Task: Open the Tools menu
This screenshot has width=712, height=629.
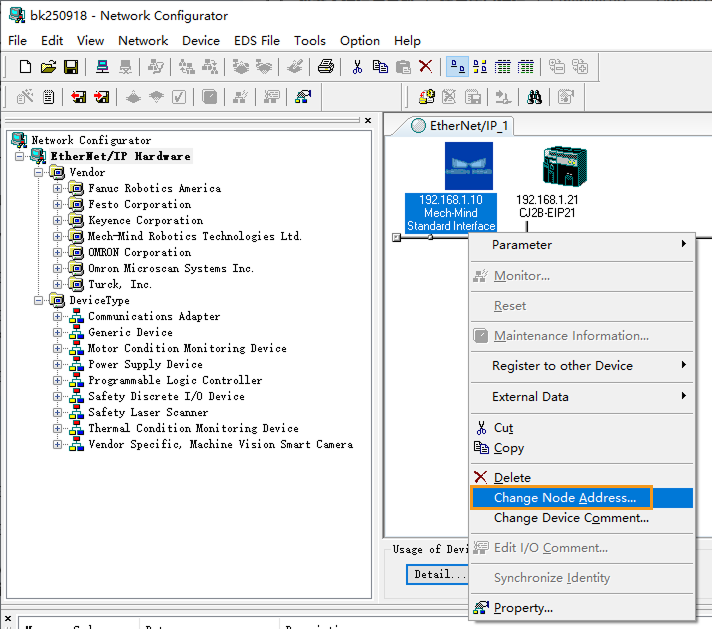Action: (x=310, y=40)
